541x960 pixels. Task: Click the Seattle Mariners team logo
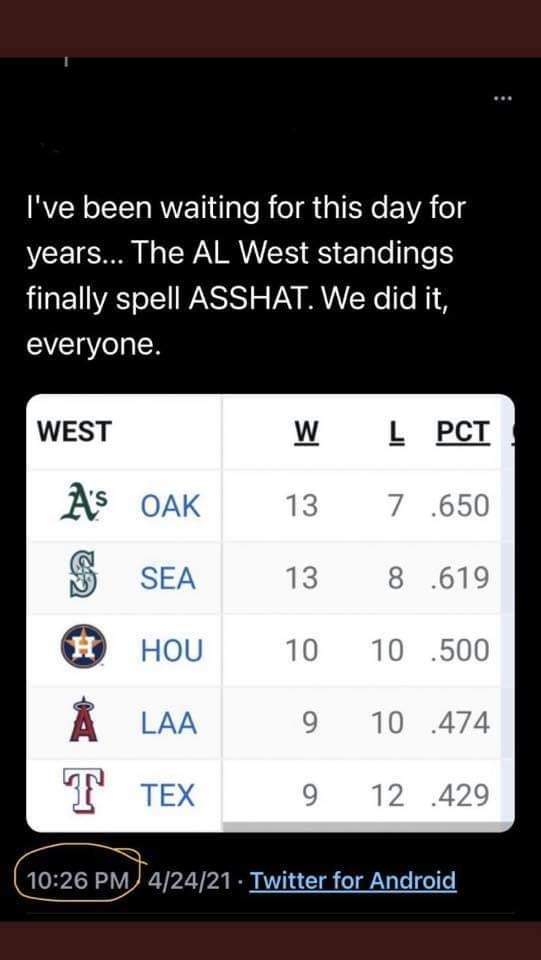point(84,577)
